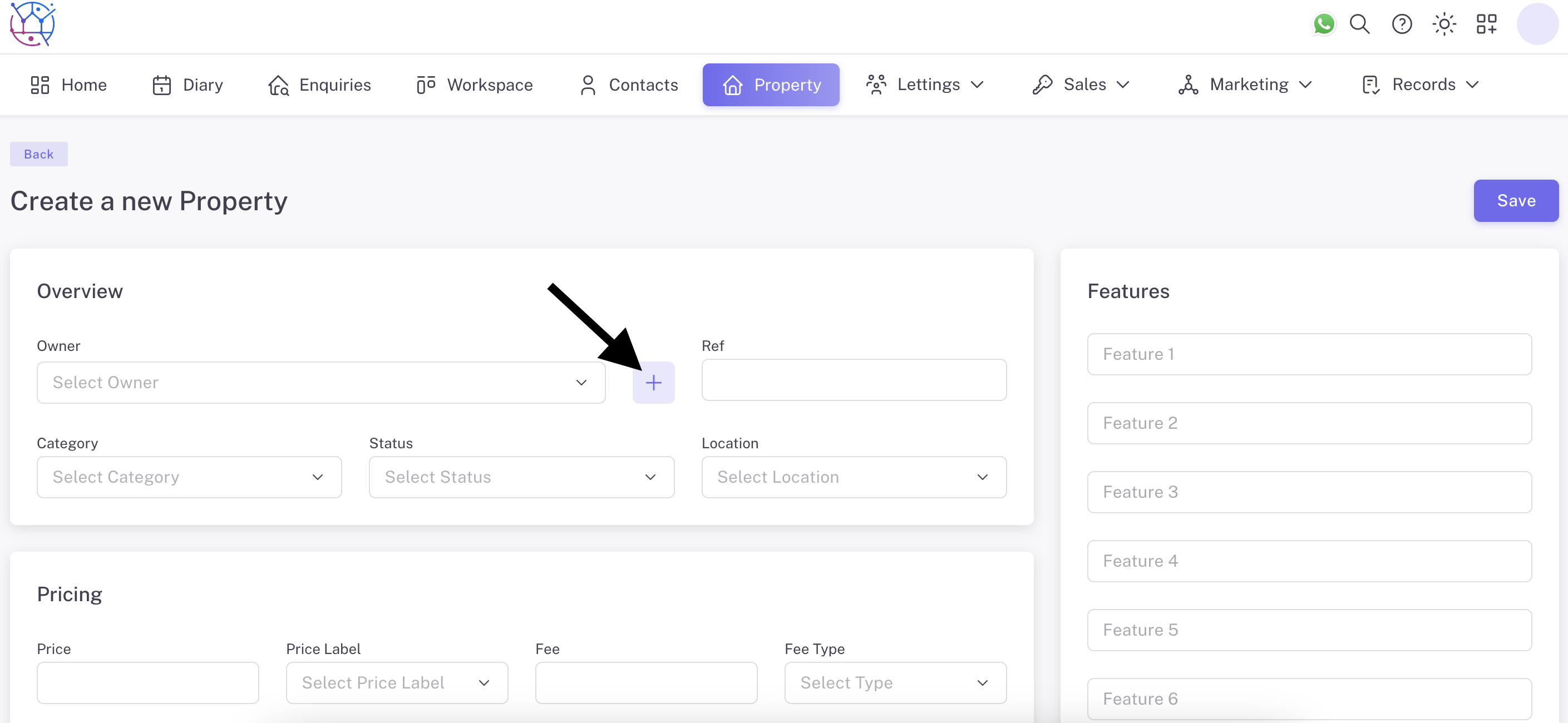Open WhatsApp icon in header
Image resolution: width=1568 pixels, height=723 pixels.
[1323, 24]
